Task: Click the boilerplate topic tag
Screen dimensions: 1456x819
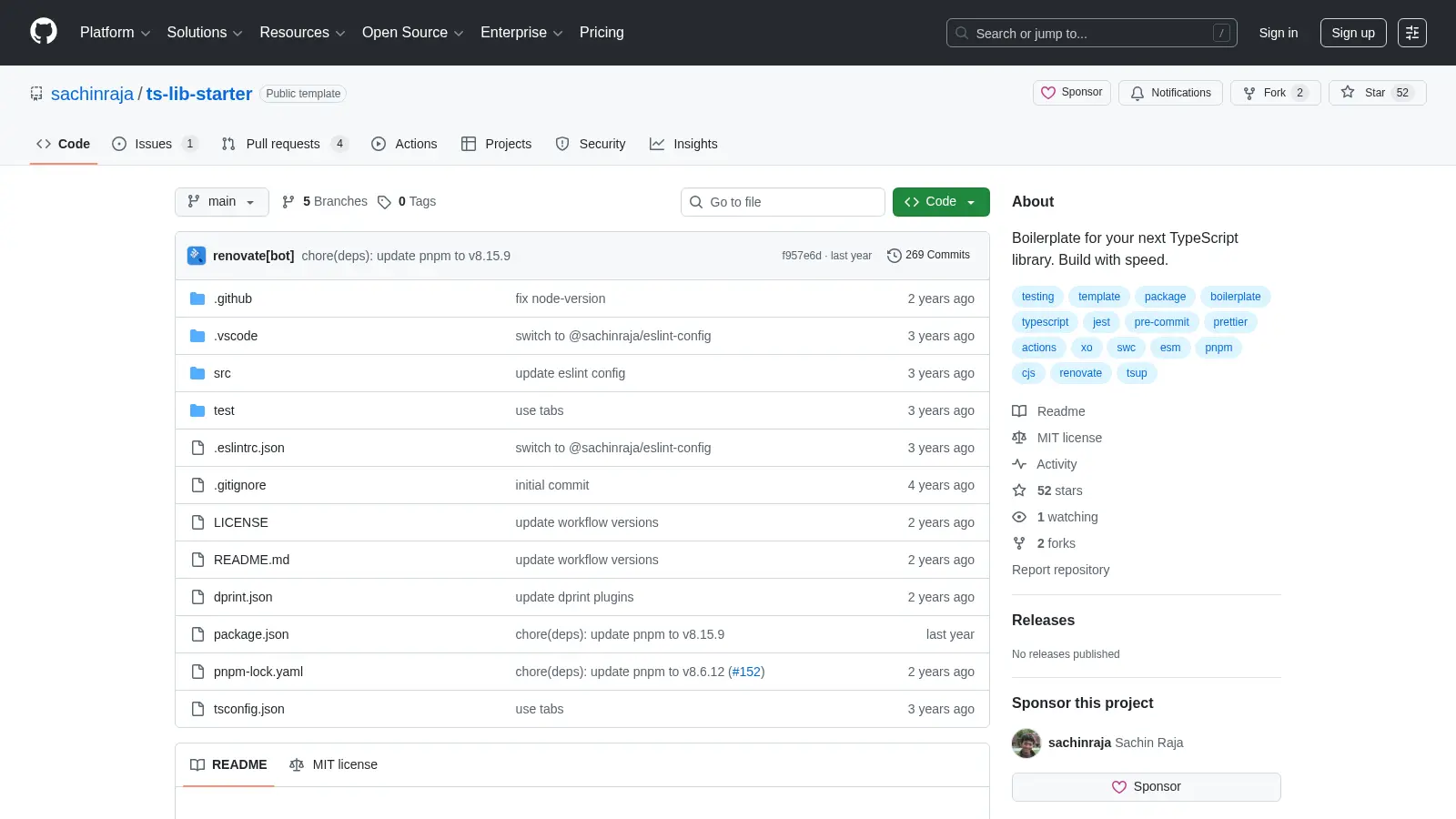Action: click(x=1235, y=297)
